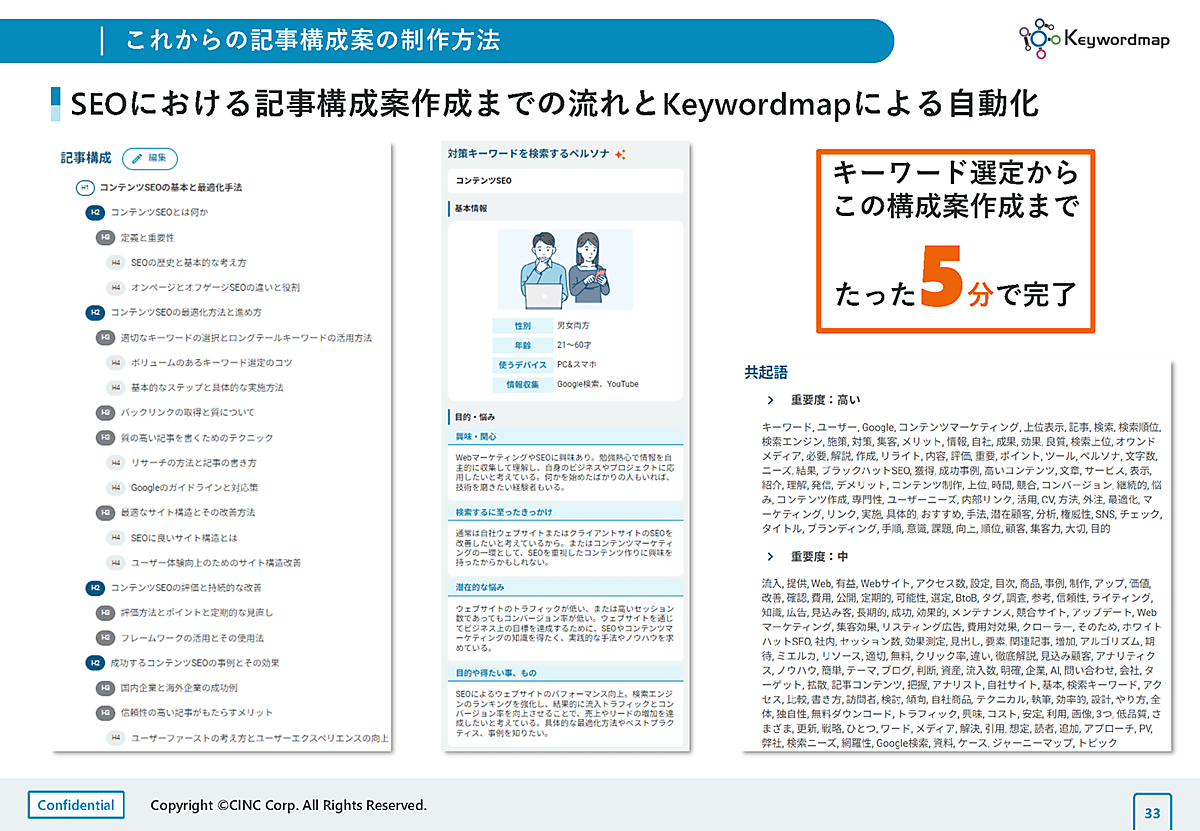
Task: Click the H4 badge beside Googleのガイドラインと対応策
Action: tap(115, 488)
